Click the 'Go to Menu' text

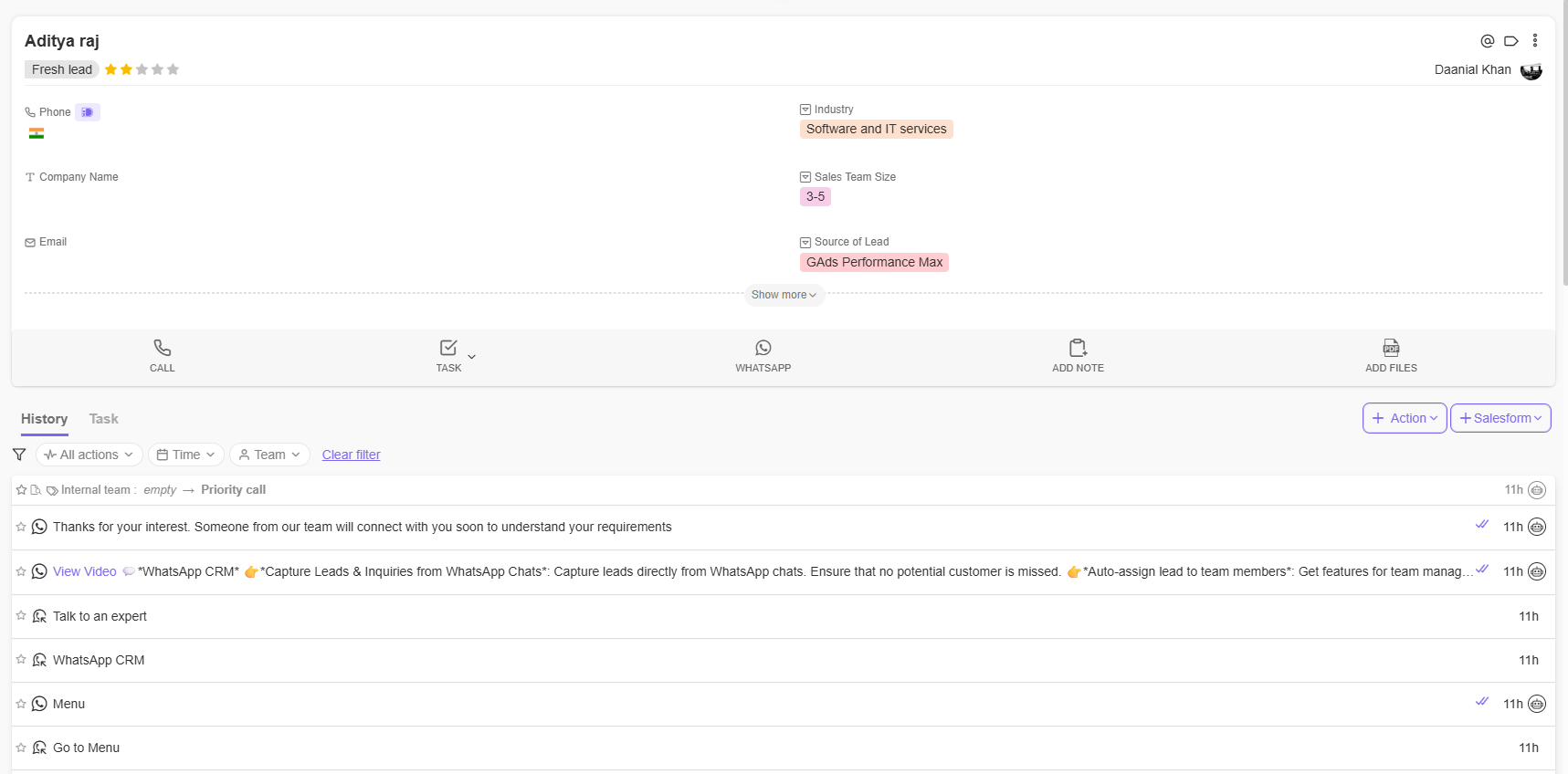point(86,748)
